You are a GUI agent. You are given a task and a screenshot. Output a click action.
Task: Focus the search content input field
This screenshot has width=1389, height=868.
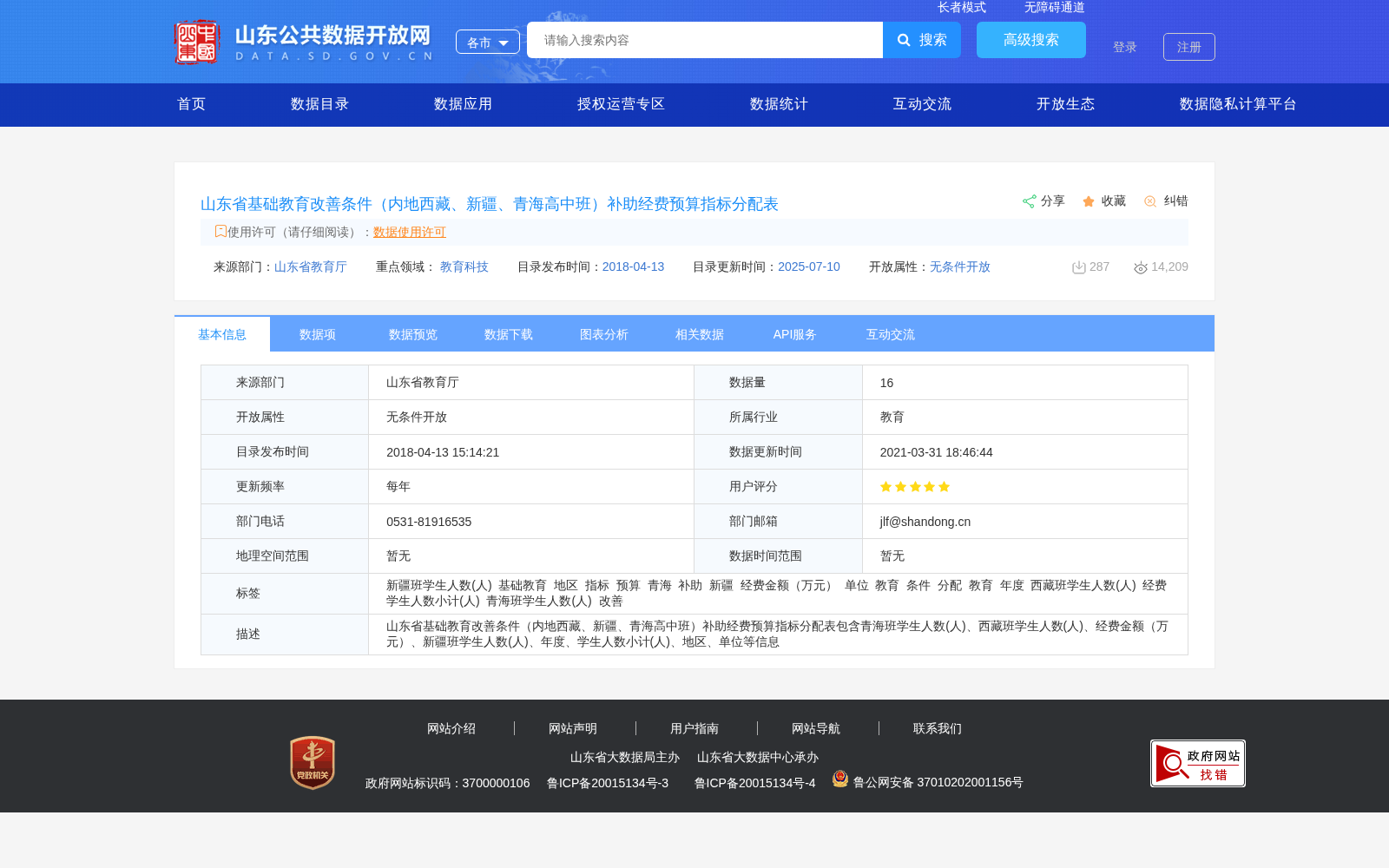pos(705,40)
